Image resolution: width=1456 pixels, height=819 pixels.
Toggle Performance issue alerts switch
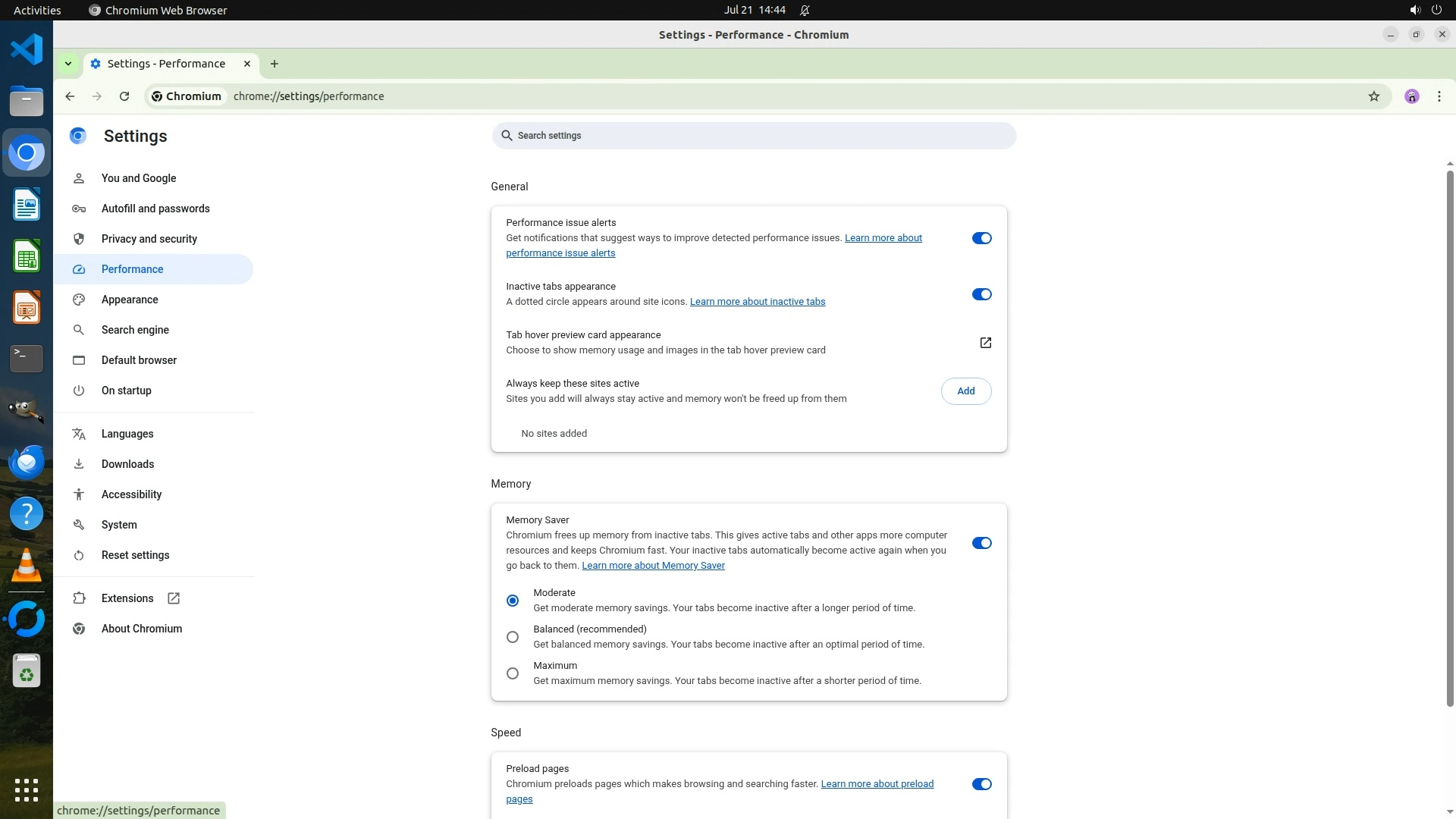981,238
